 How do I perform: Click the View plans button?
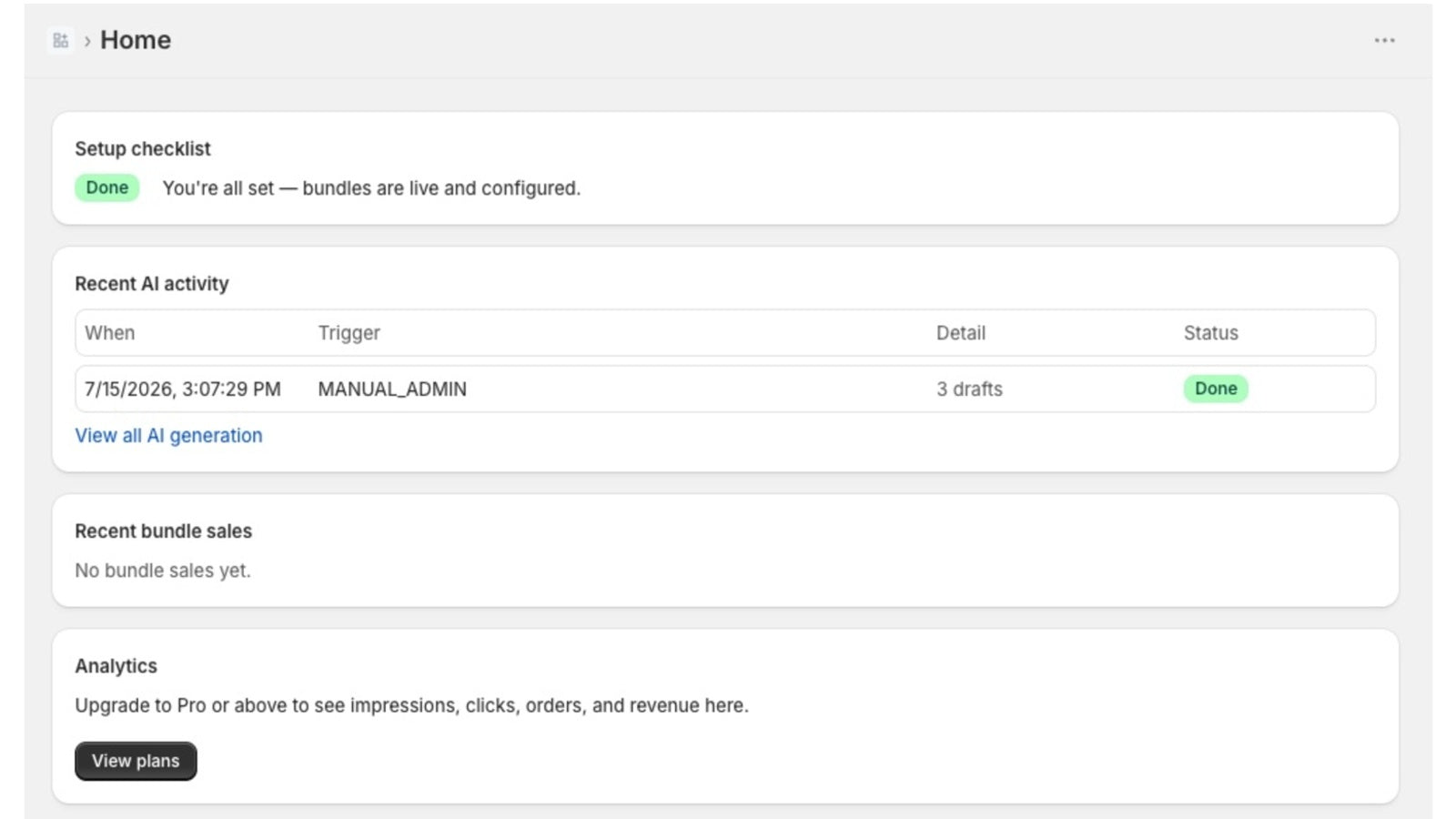[x=136, y=761]
